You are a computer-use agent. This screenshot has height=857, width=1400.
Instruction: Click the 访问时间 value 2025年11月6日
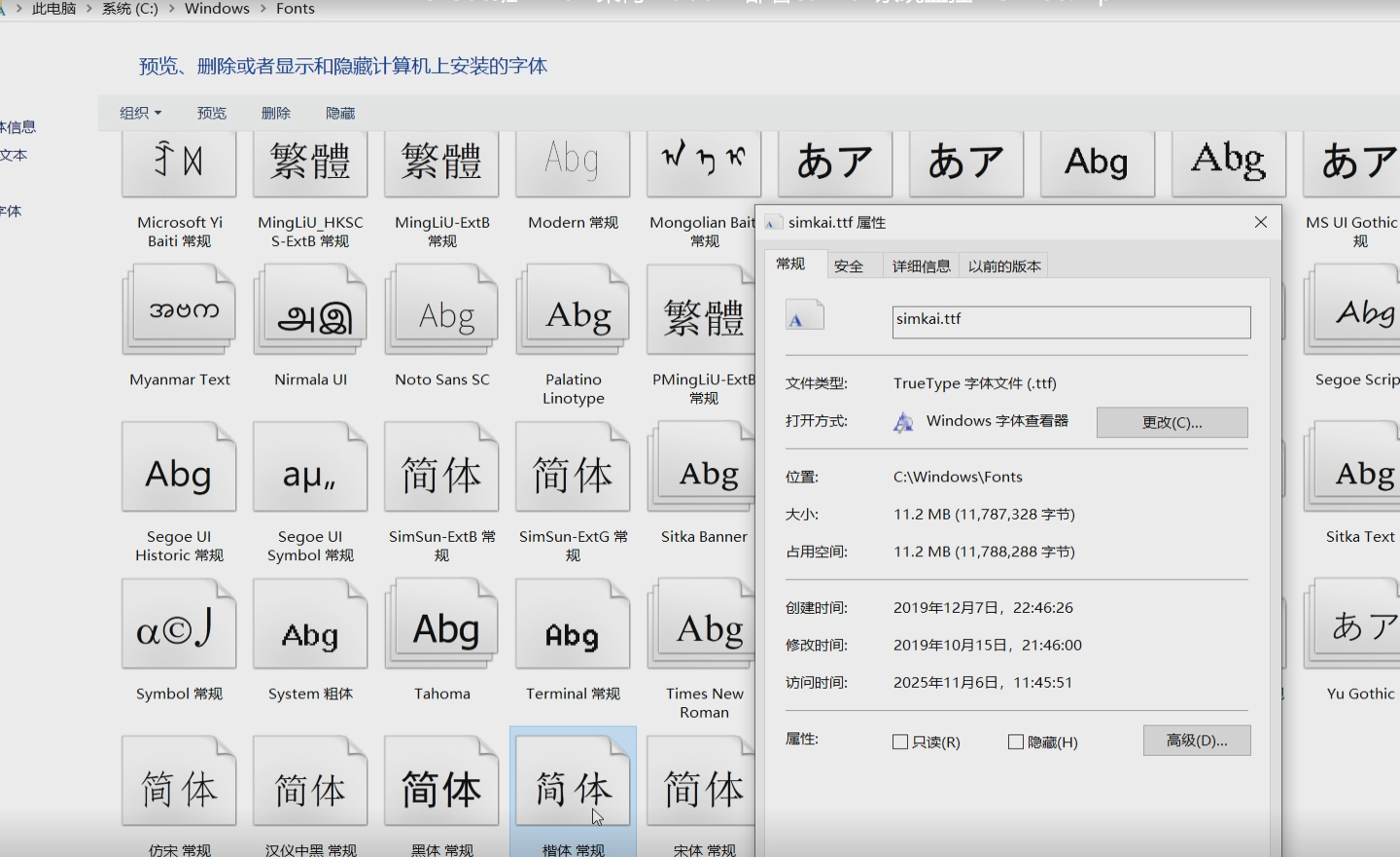click(x=983, y=682)
